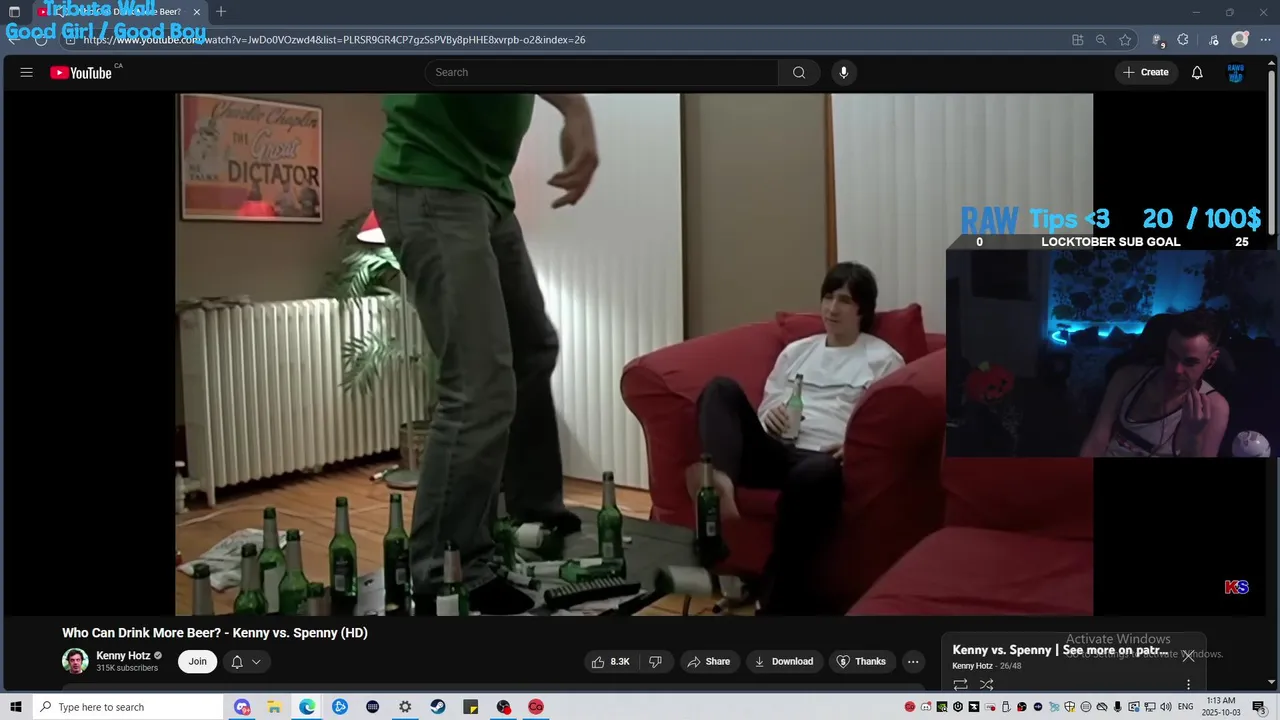Open browser Settings and more menu
This screenshot has width=1280, height=720.
coord(1265,40)
